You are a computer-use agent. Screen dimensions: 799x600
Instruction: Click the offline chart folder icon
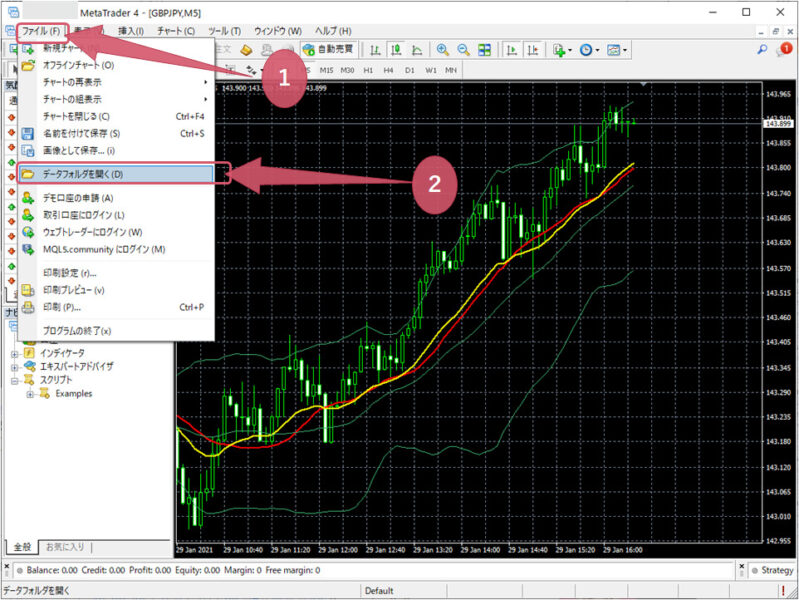point(28,65)
